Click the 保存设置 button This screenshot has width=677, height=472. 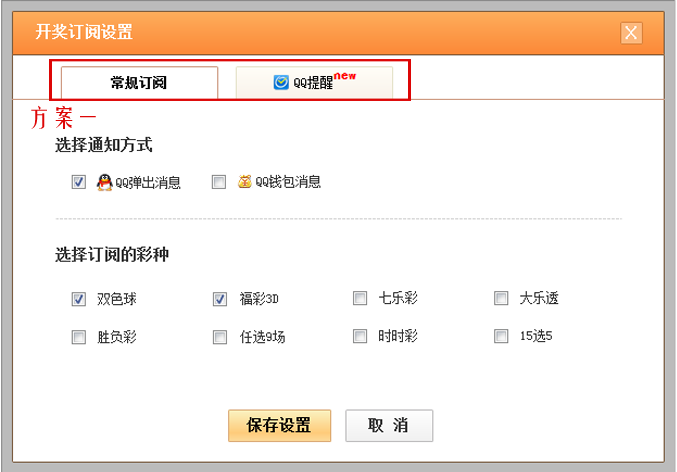pos(279,425)
